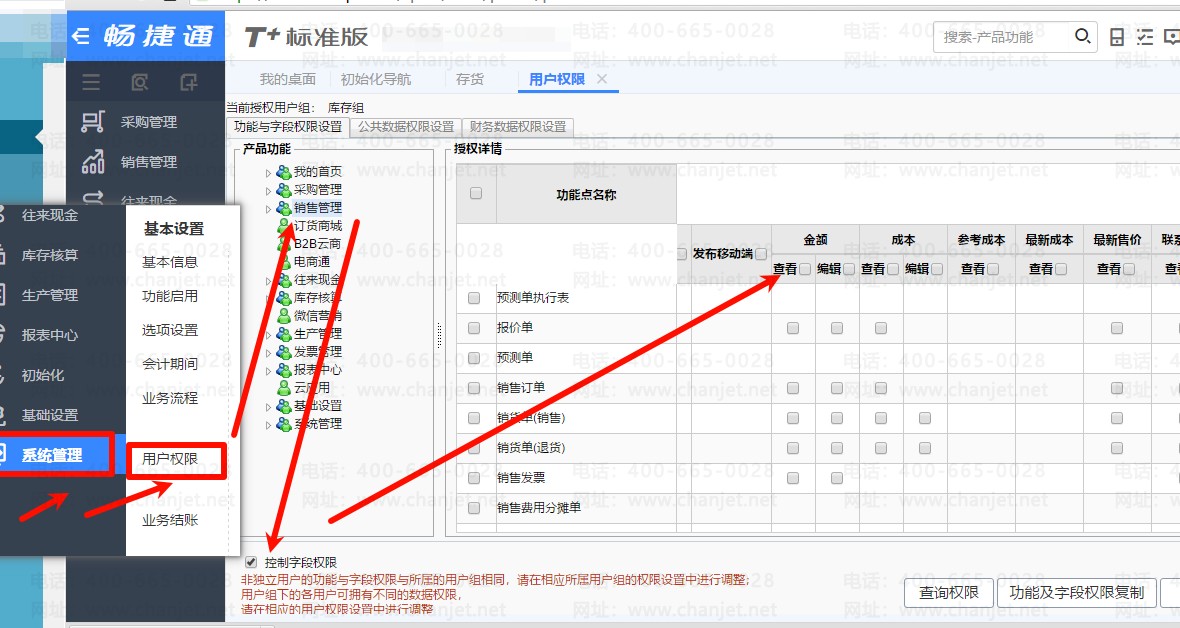The image size is (1180, 628).
Task: Click the 采购管理 shopping cart icon
Action: 93,122
